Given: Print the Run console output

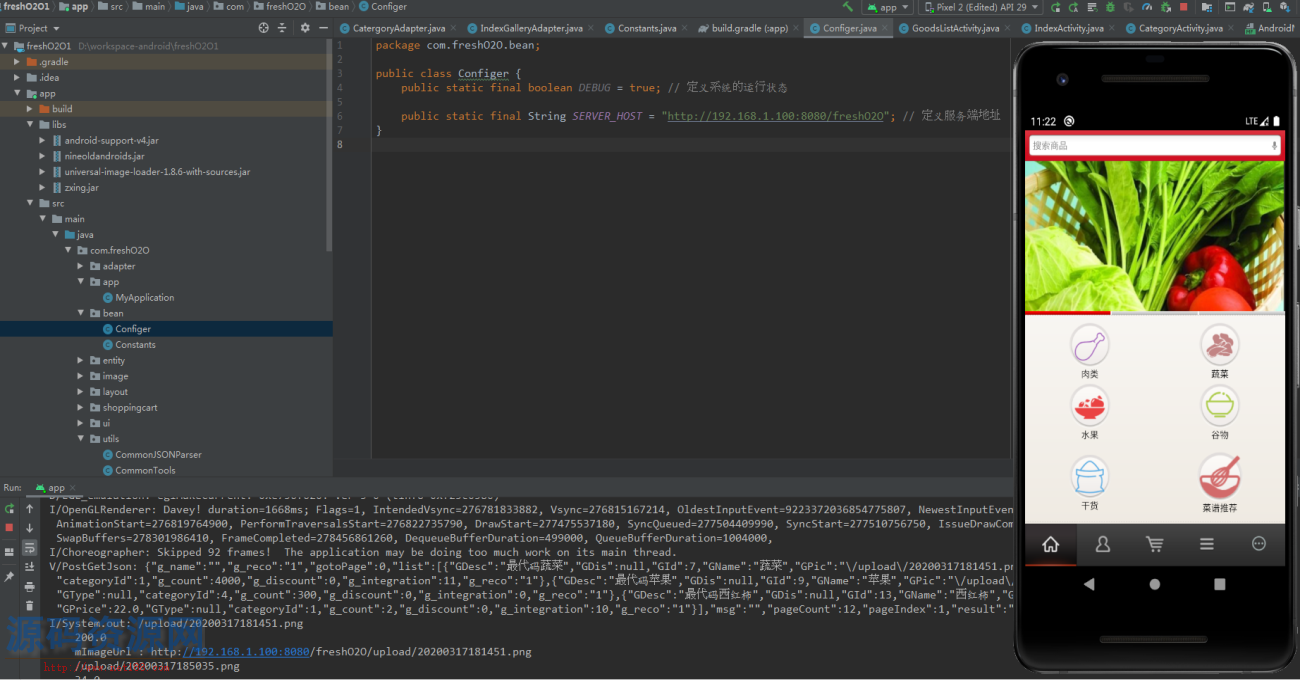Looking at the screenshot, I should [x=29, y=586].
